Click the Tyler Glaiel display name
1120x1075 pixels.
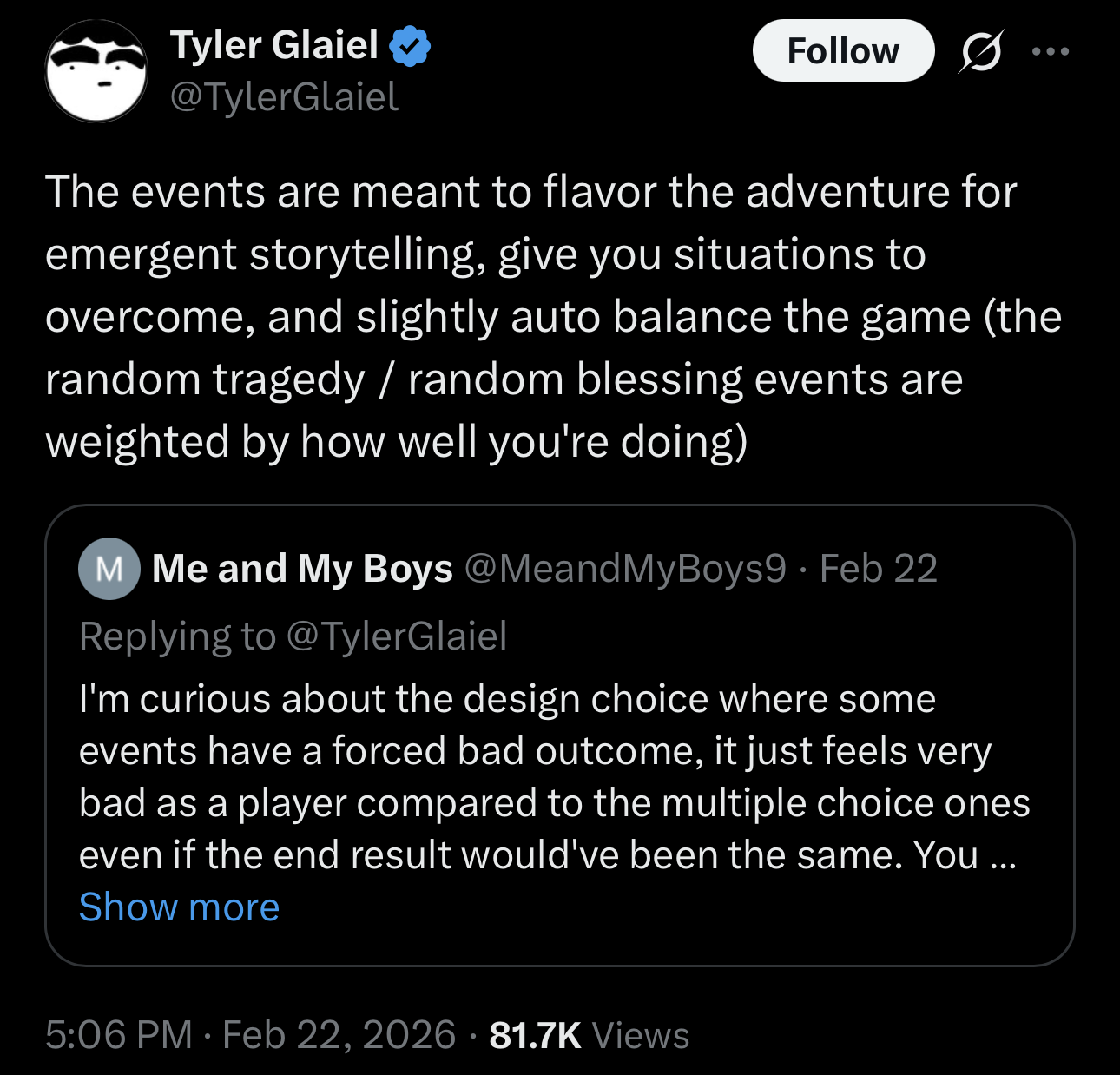click(x=274, y=45)
